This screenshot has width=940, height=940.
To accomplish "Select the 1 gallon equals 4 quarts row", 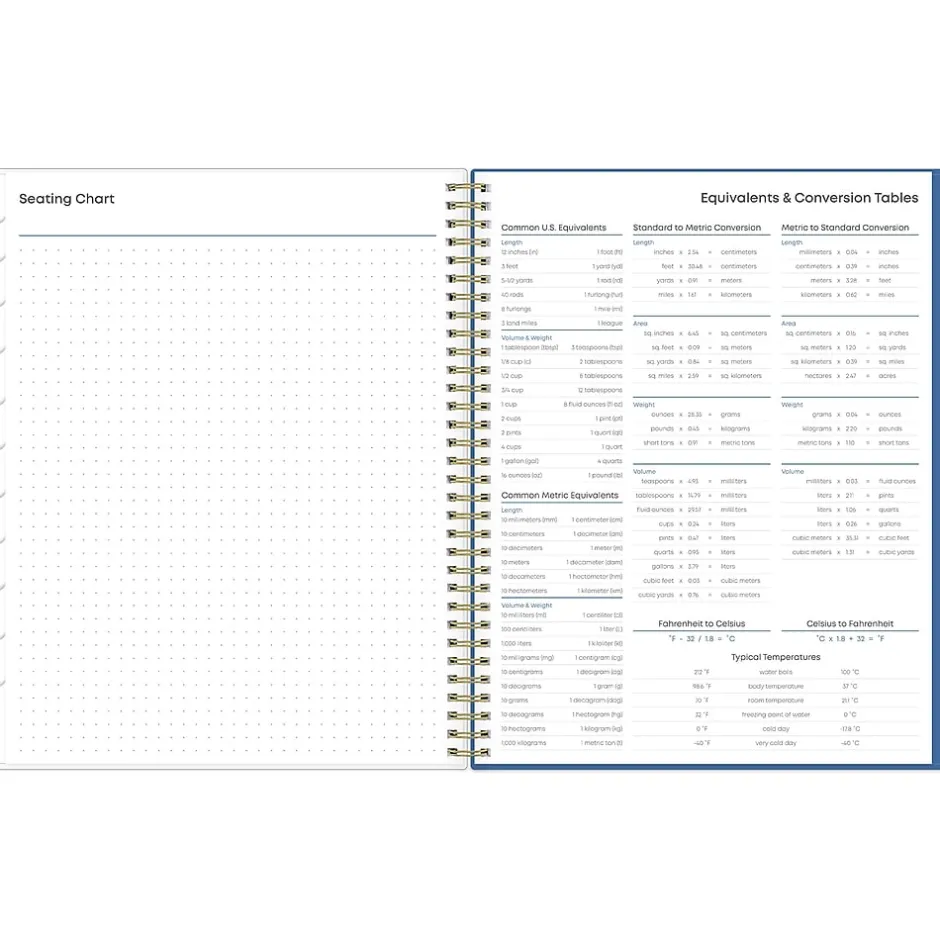I will pos(561,461).
